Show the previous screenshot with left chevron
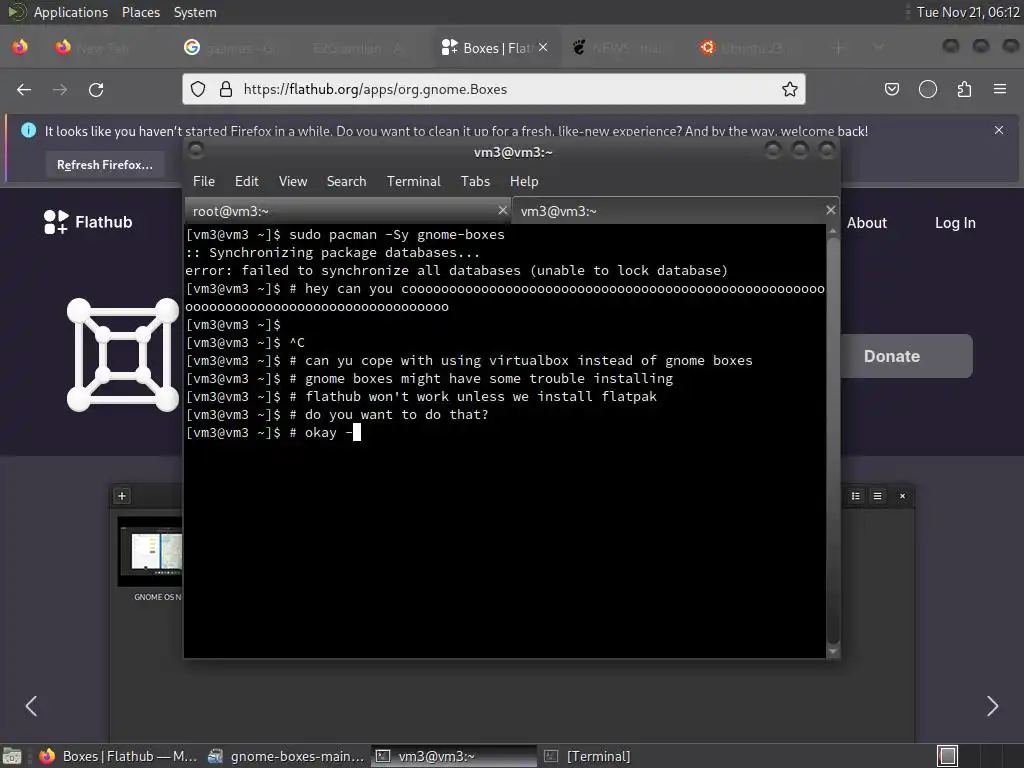The height and width of the screenshot is (768, 1024). click(x=31, y=706)
